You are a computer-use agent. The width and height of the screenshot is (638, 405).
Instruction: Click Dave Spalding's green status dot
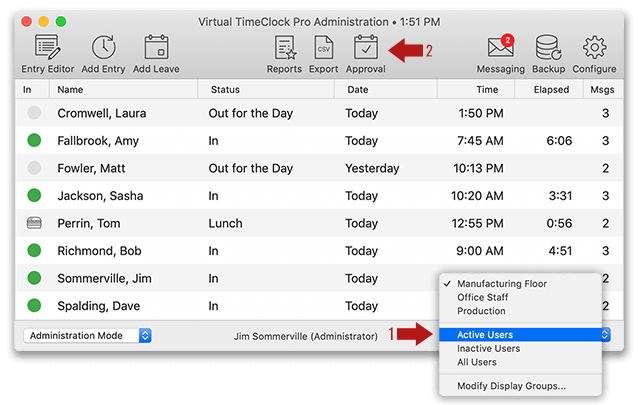(x=34, y=305)
